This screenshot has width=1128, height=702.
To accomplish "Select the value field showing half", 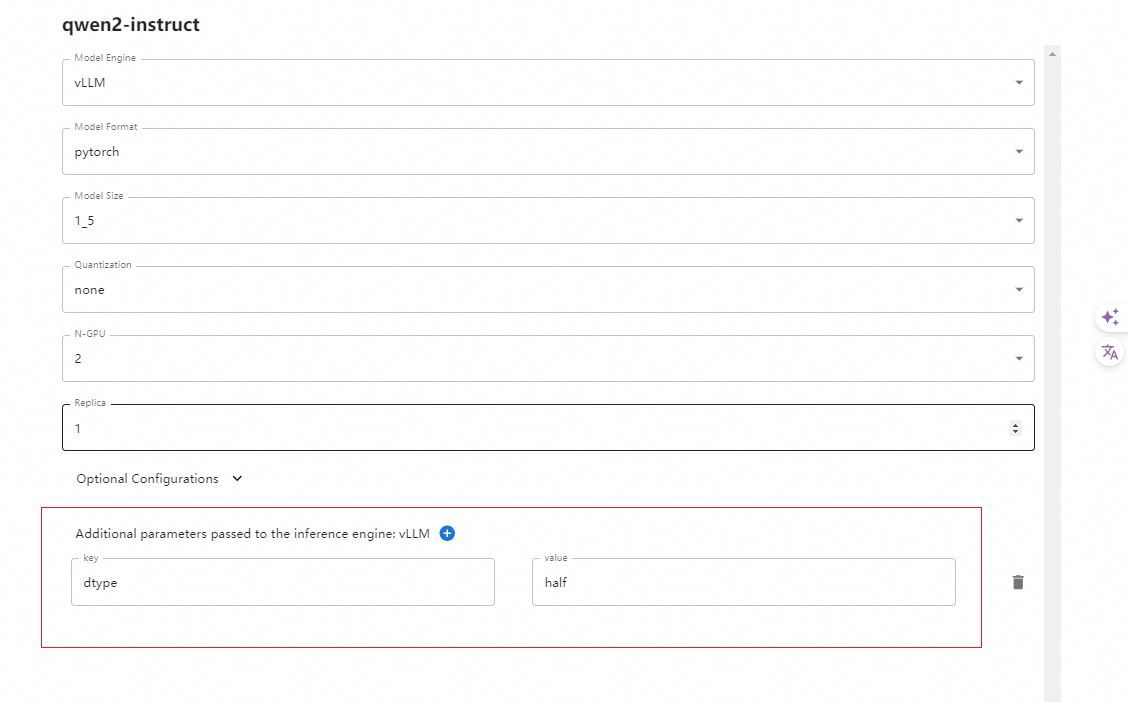I will coord(744,581).
